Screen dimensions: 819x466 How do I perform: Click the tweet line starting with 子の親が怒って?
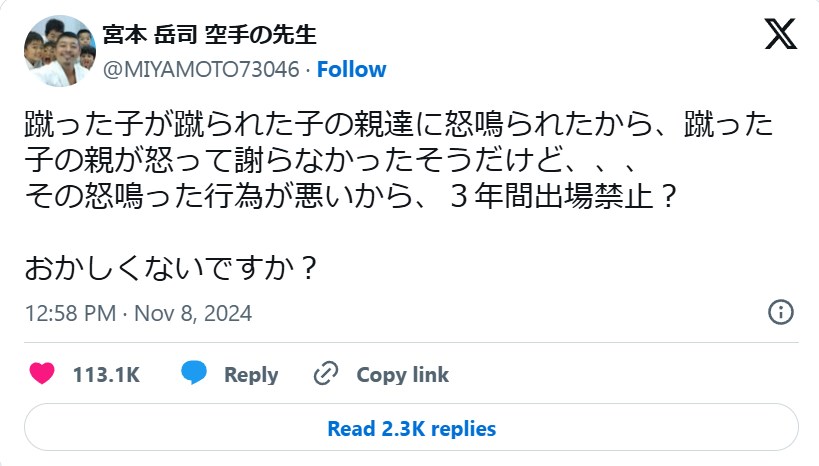[330, 160]
